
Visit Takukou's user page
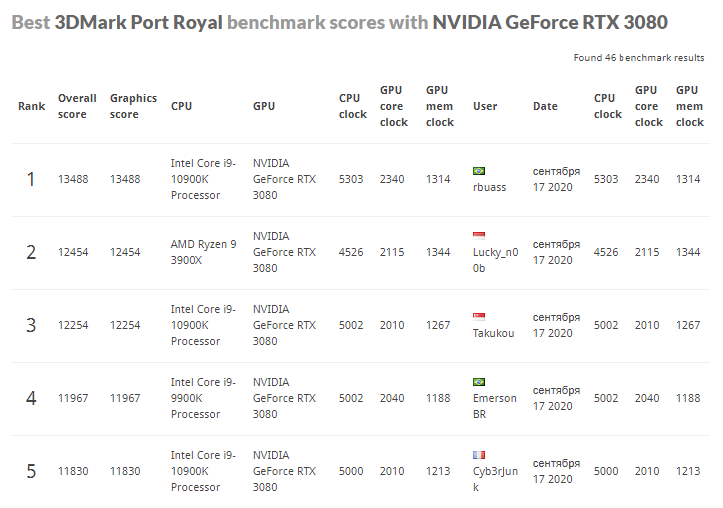(x=493, y=333)
